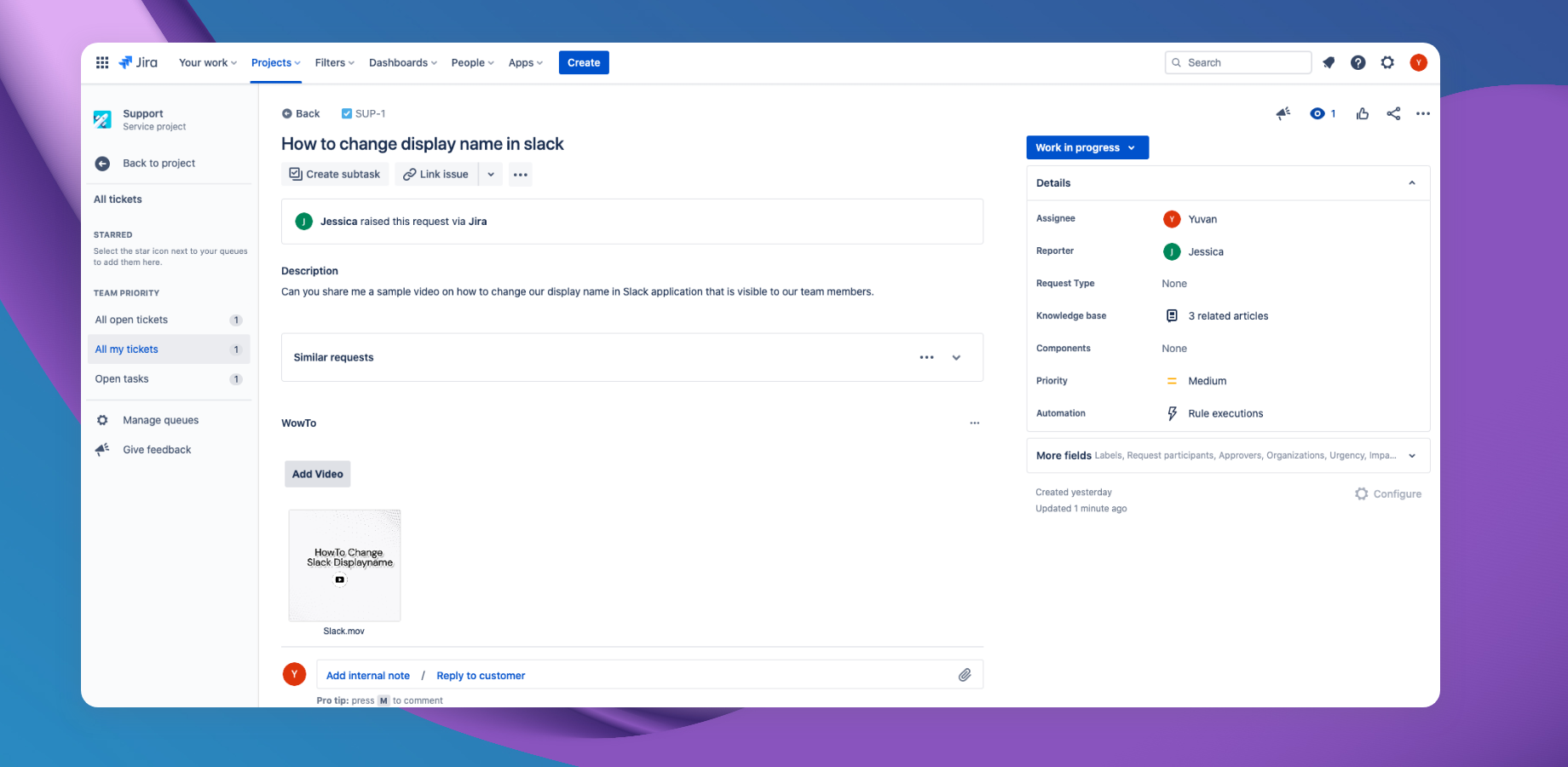This screenshot has height=767, width=1568.
Task: Toggle the watch eye icon
Action: 1317,113
